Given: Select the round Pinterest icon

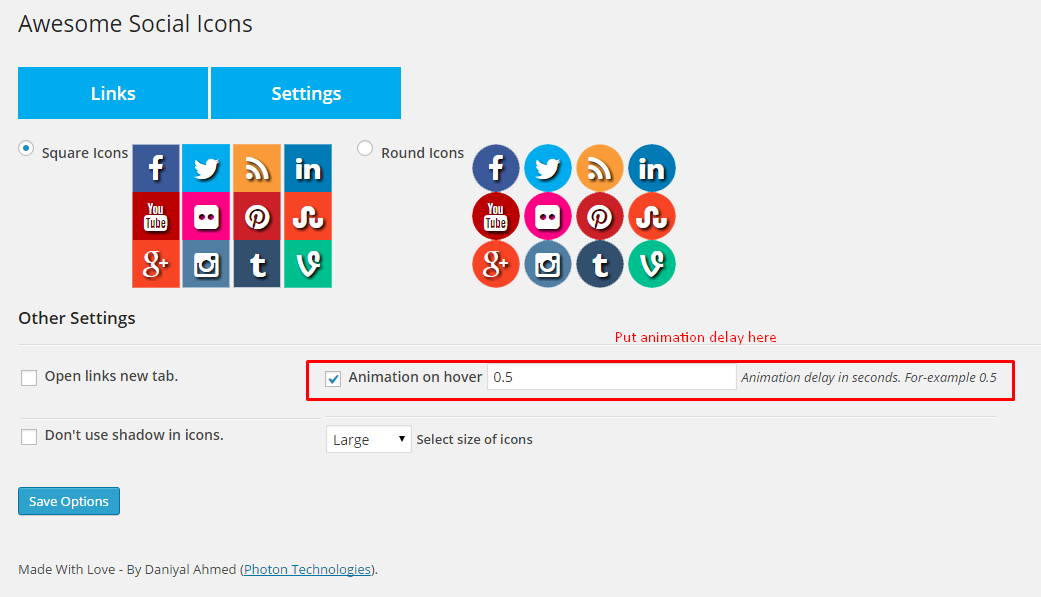Looking at the screenshot, I should tap(599, 216).
